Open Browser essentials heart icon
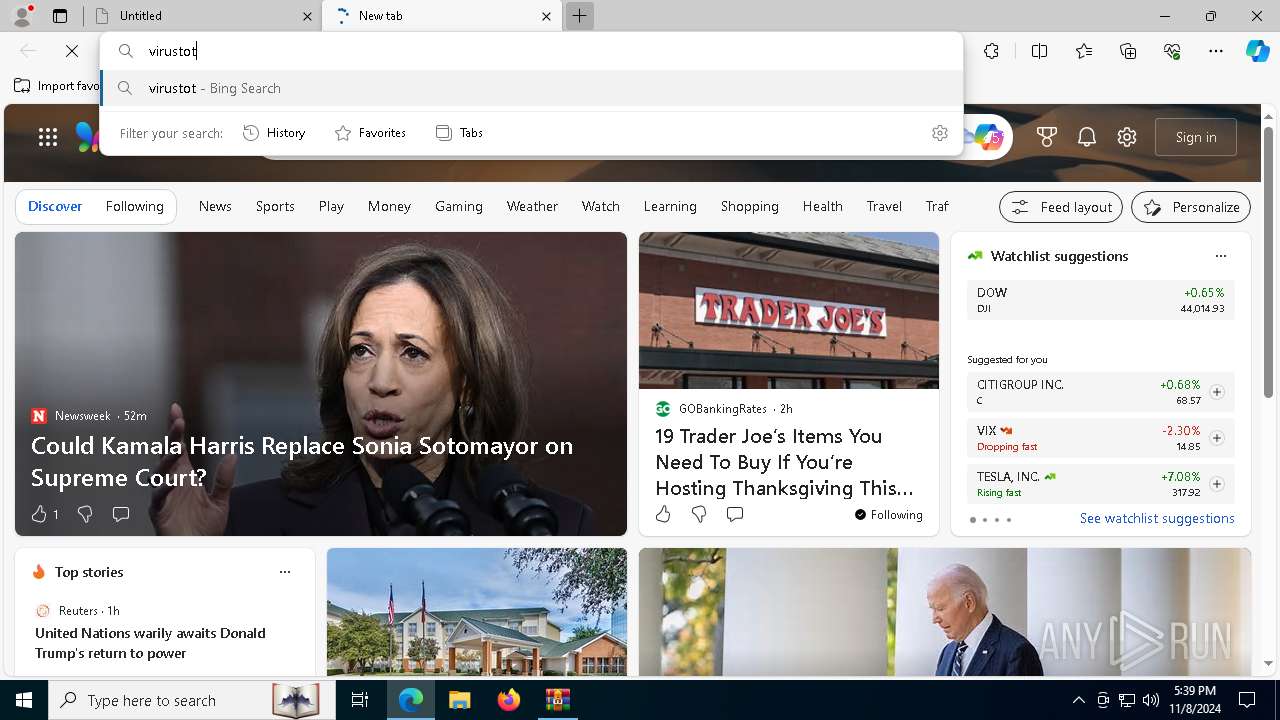This screenshot has width=1280, height=720. 1172,51
